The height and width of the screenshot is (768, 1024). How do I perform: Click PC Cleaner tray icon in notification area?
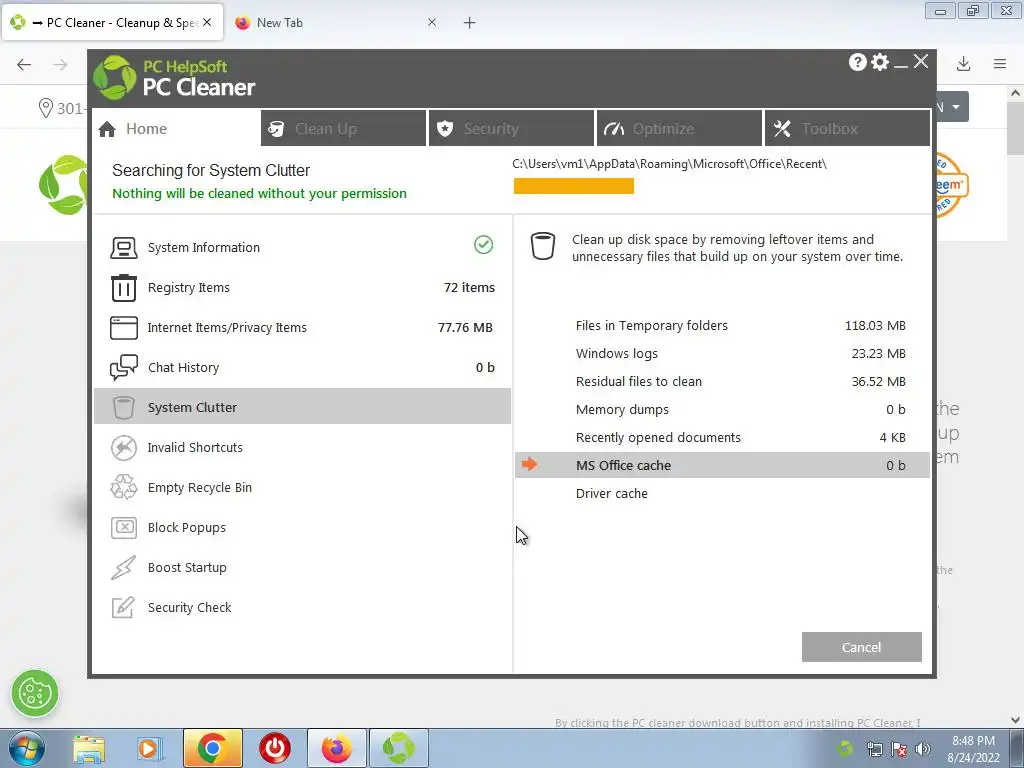tap(845, 748)
